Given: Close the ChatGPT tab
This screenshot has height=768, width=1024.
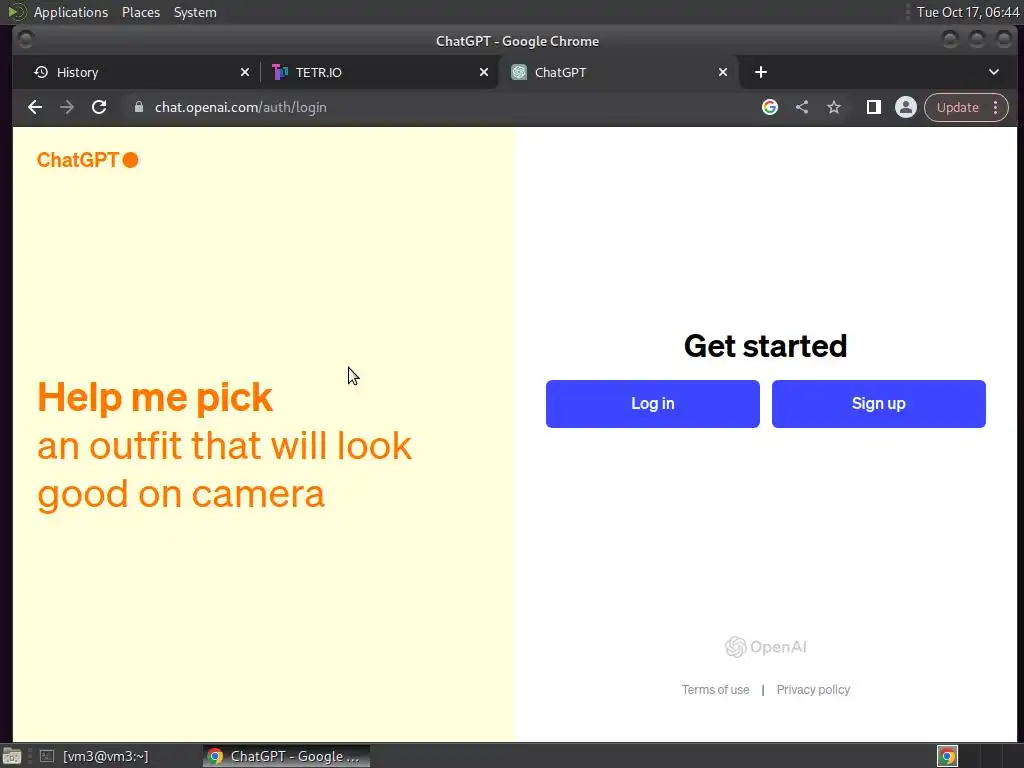Looking at the screenshot, I should [x=723, y=72].
